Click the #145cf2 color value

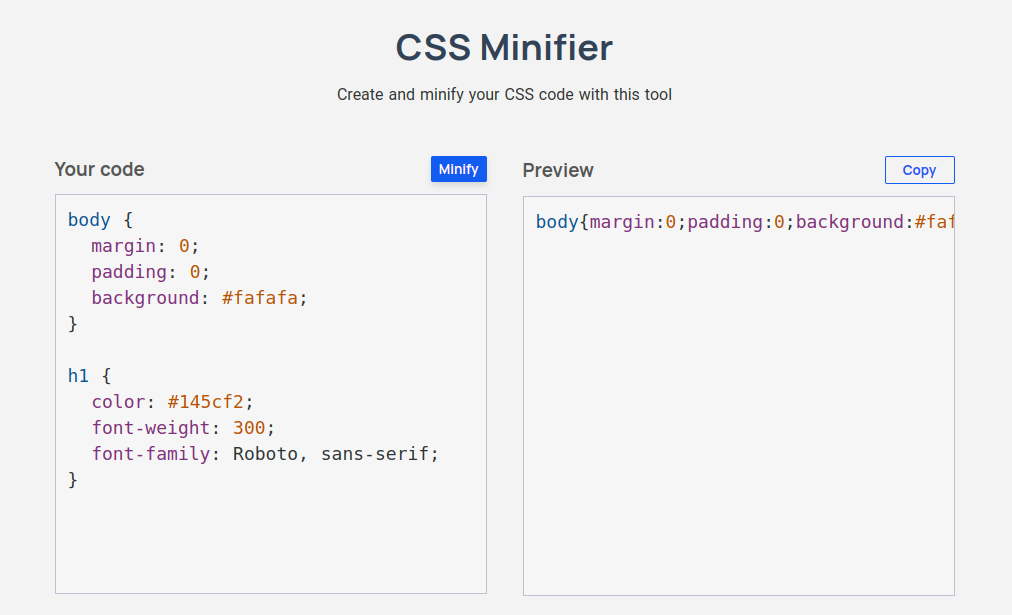[x=206, y=402]
